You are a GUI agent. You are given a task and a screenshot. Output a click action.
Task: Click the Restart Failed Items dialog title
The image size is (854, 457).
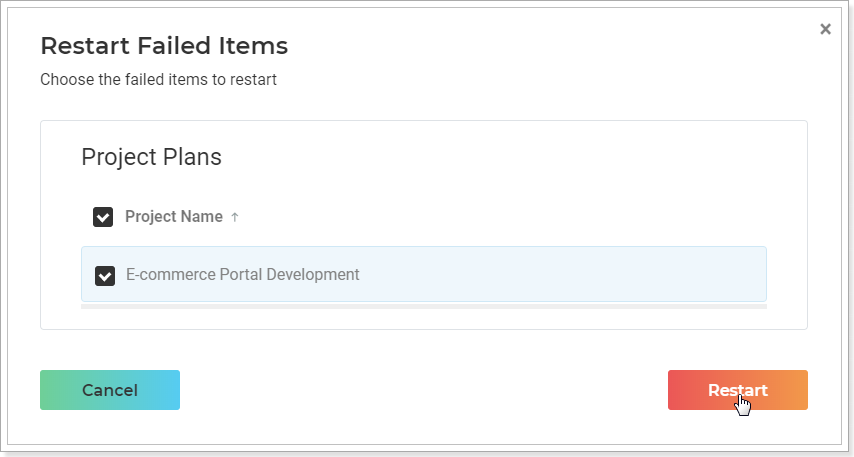tap(164, 46)
